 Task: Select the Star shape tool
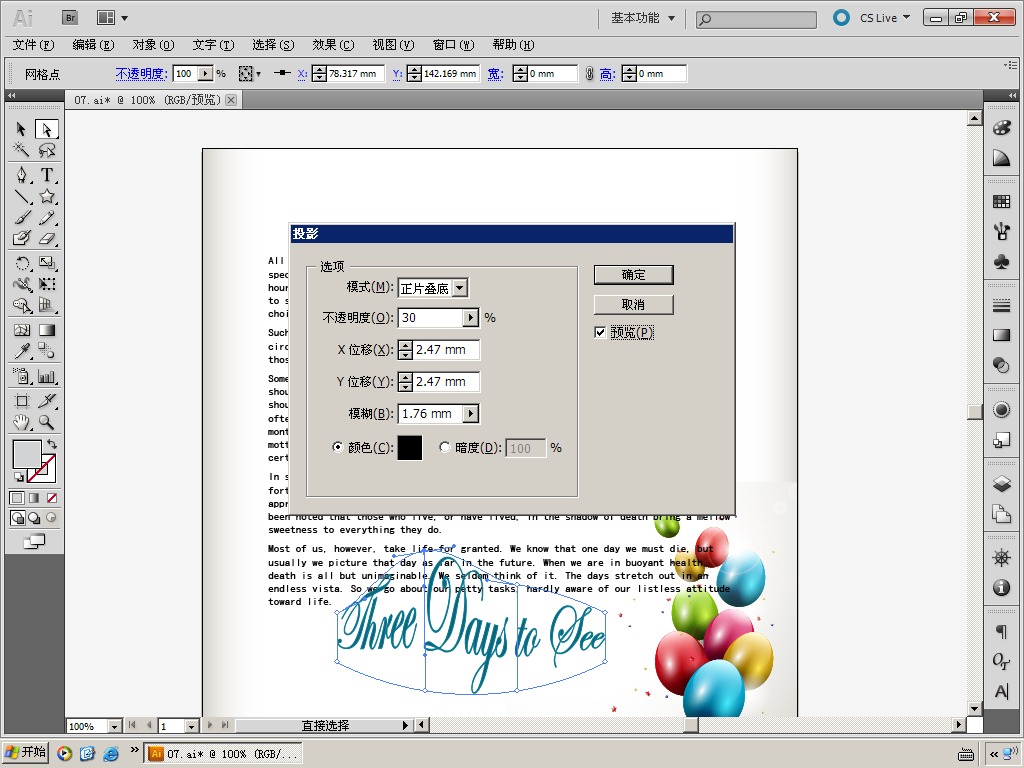(46, 196)
